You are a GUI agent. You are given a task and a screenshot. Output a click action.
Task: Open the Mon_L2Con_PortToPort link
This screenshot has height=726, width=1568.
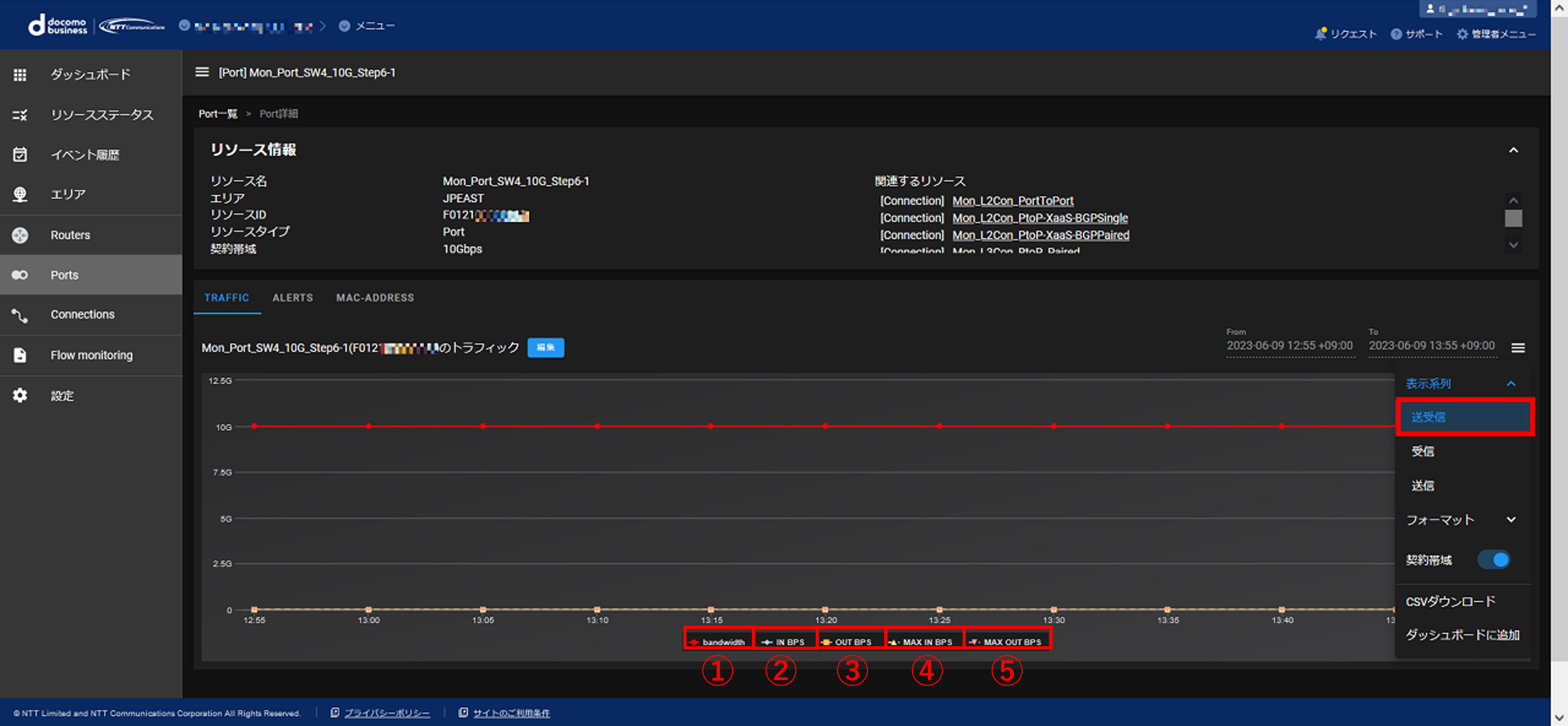click(1012, 201)
